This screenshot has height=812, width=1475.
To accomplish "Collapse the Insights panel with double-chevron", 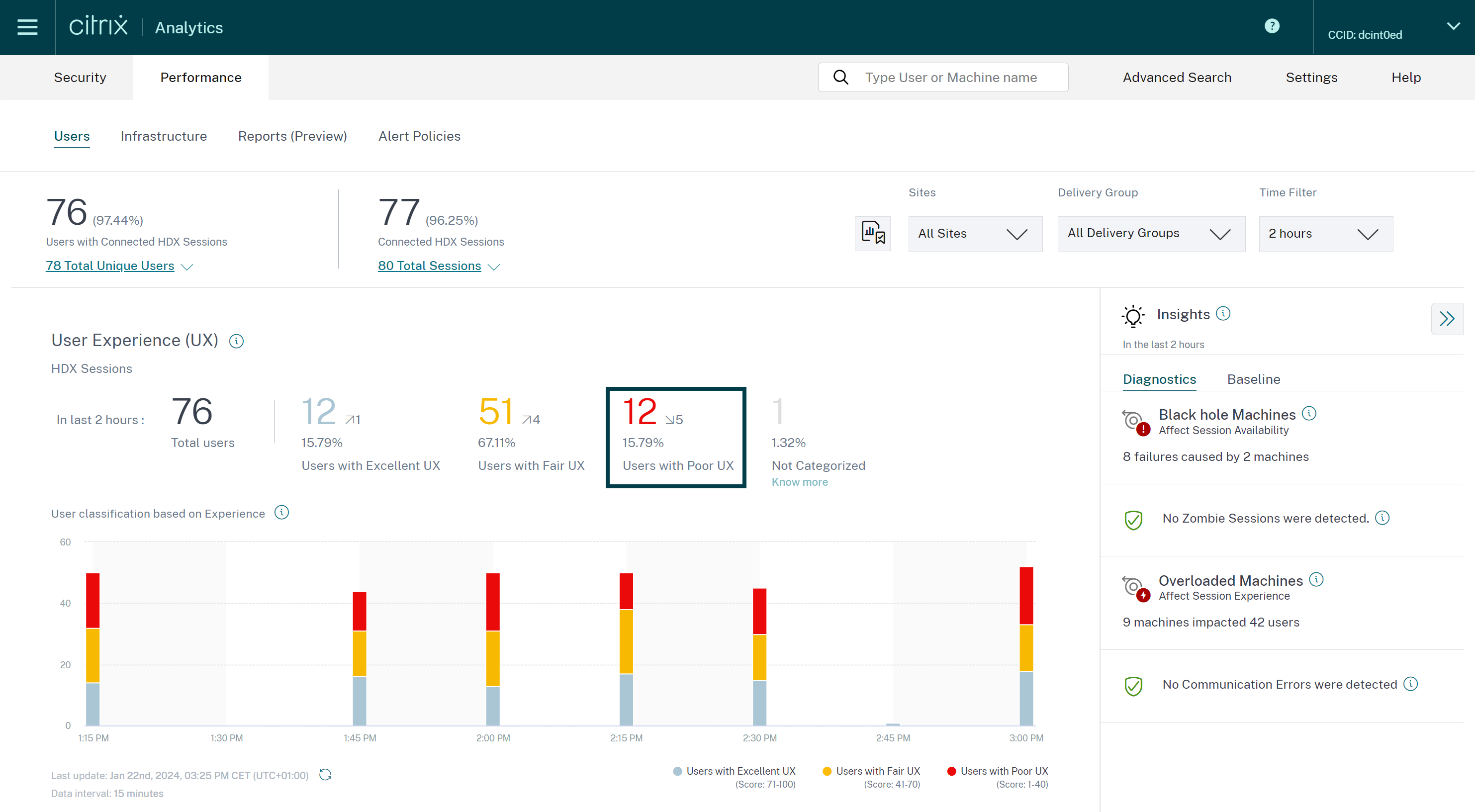I will tap(1446, 318).
